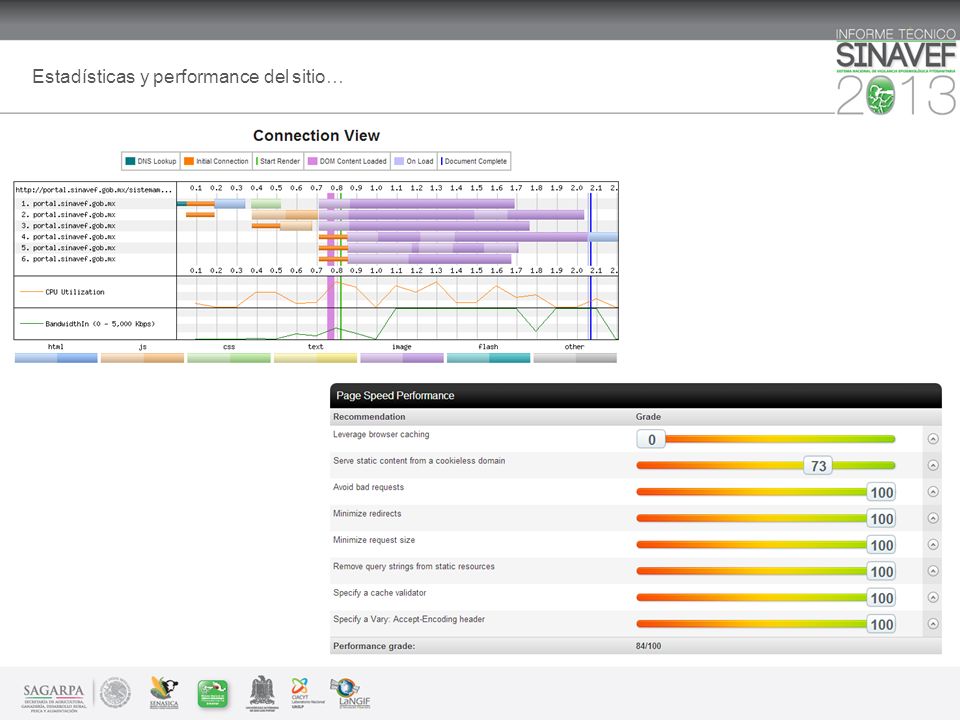
Task: Click the DNS Lookup legend item
Action: tap(151, 161)
